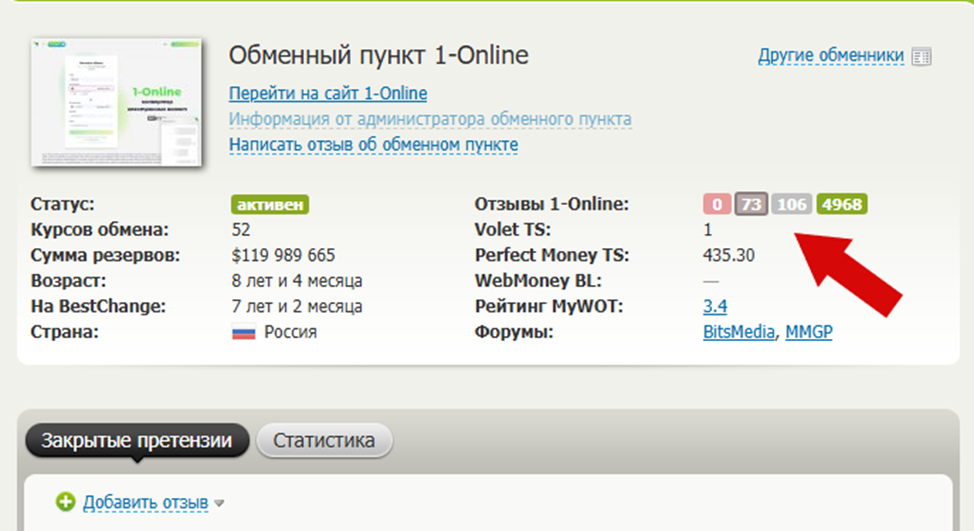
Task: Open the 1-Online site screenshot thumbnail
Action: [x=116, y=102]
